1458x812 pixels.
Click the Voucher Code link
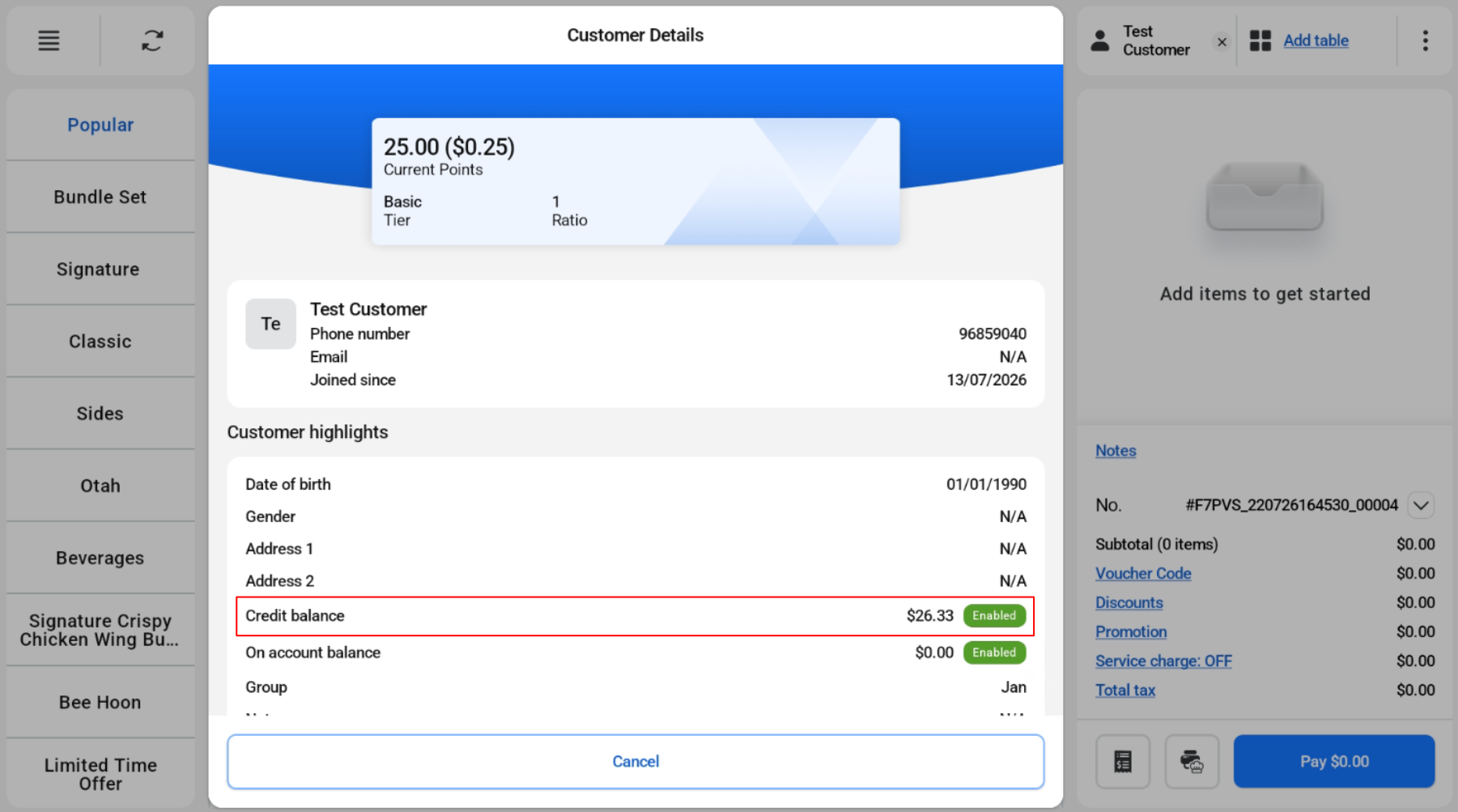pos(1143,573)
